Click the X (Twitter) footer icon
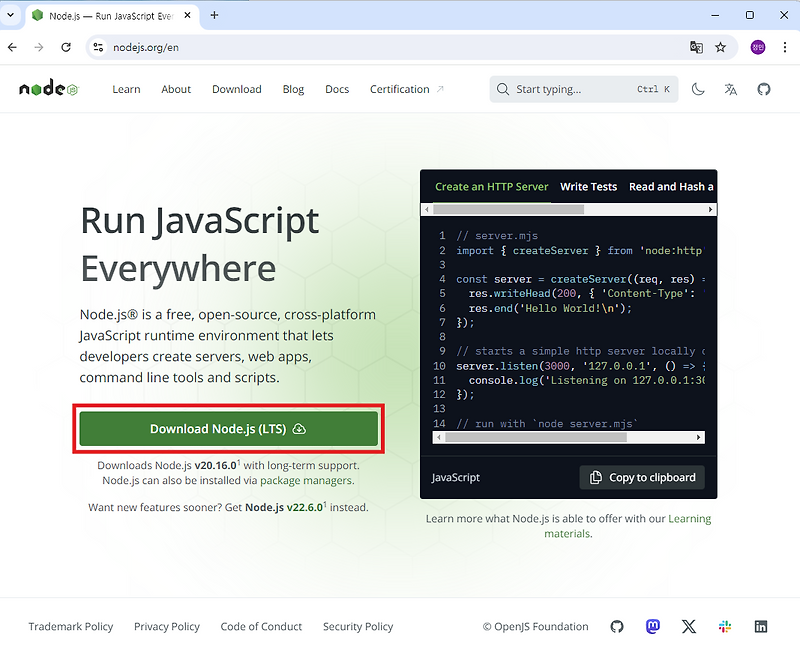 689,626
